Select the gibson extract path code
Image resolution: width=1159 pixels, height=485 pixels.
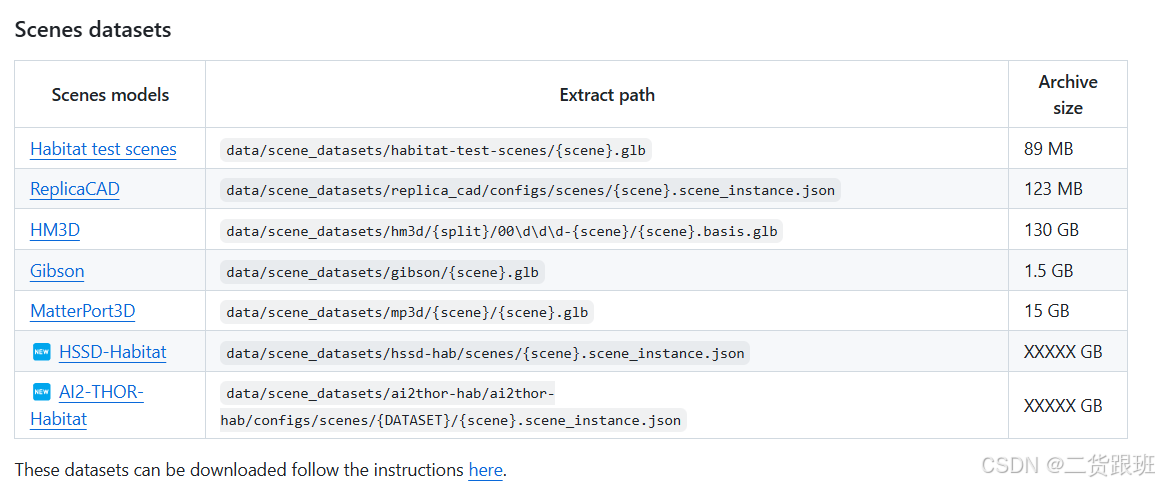384,272
